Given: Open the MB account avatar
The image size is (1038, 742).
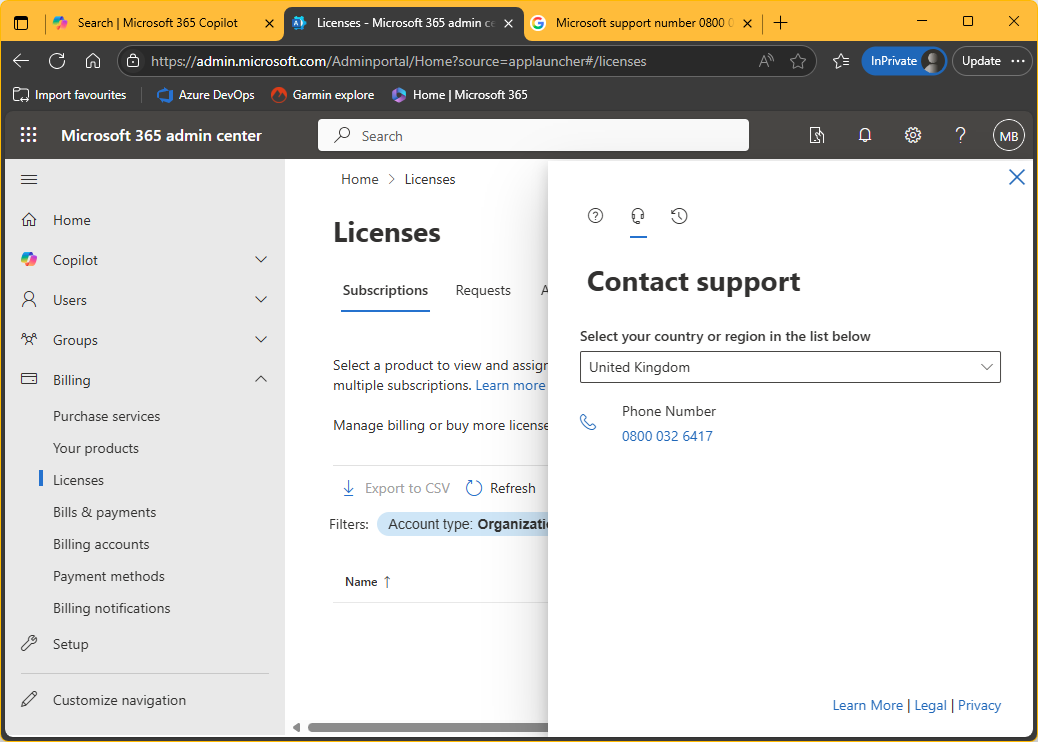Looking at the screenshot, I should (1008, 134).
